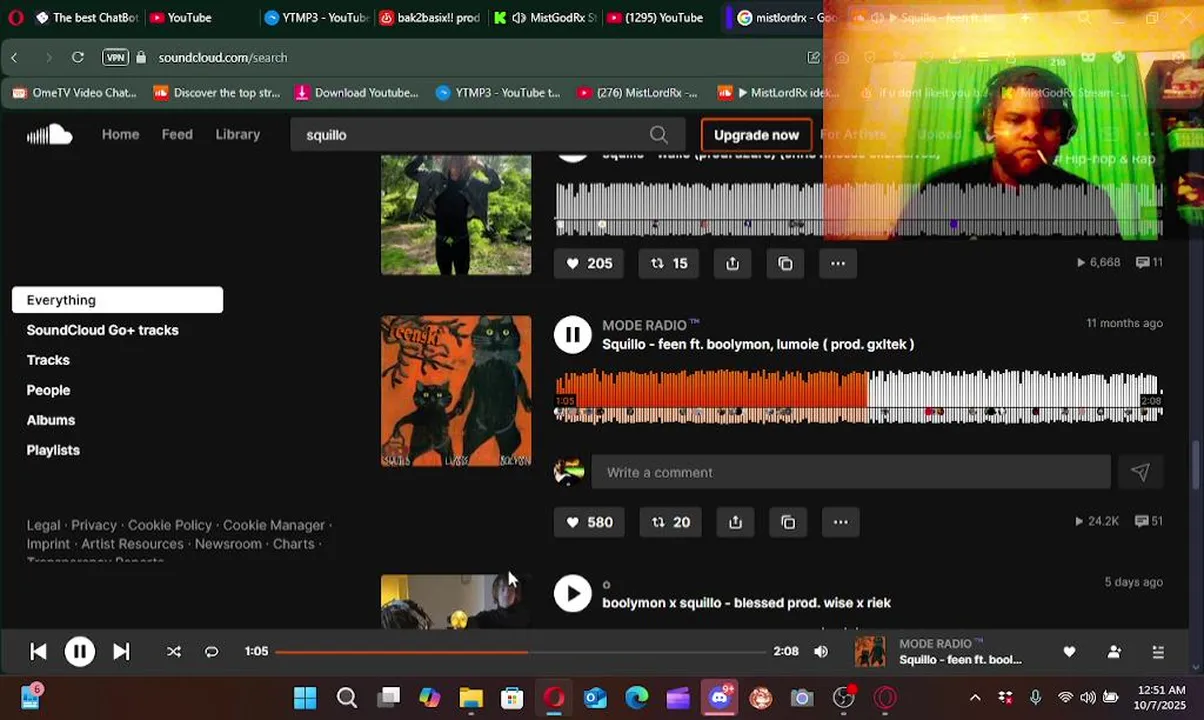Click the now playing artwork in player bar

pos(870,651)
